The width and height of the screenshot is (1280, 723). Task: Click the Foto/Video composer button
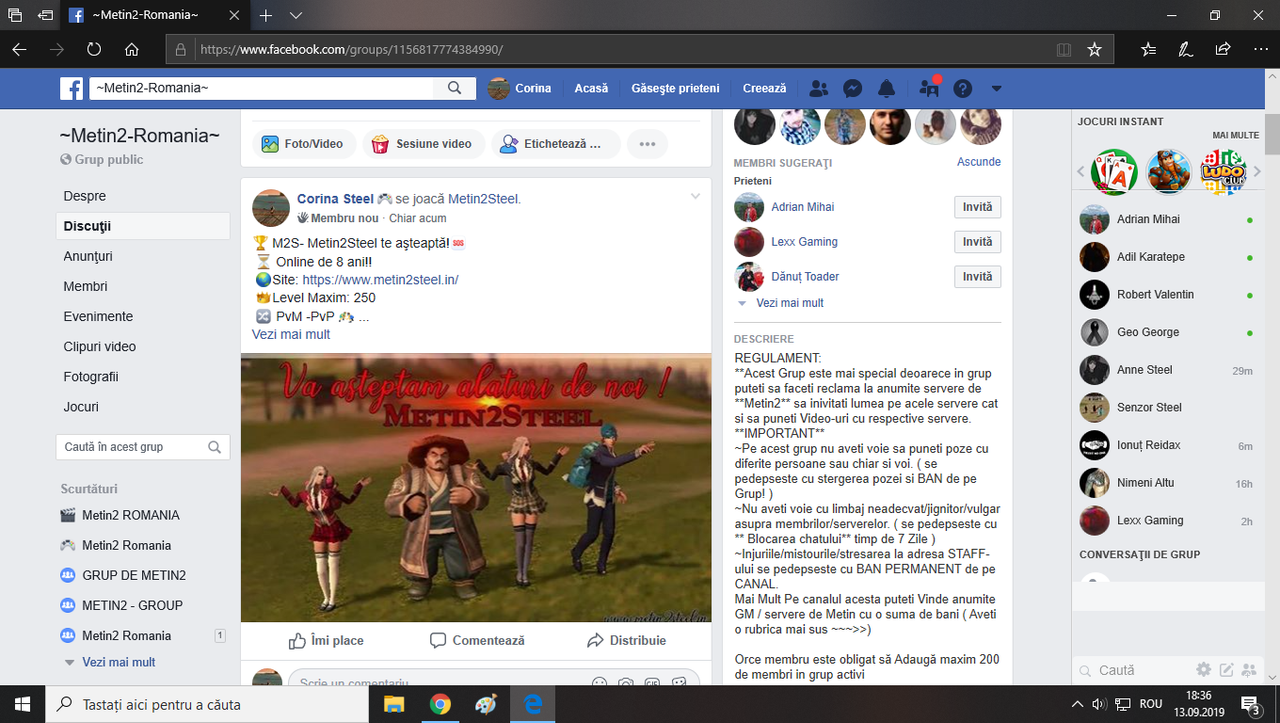coord(302,144)
